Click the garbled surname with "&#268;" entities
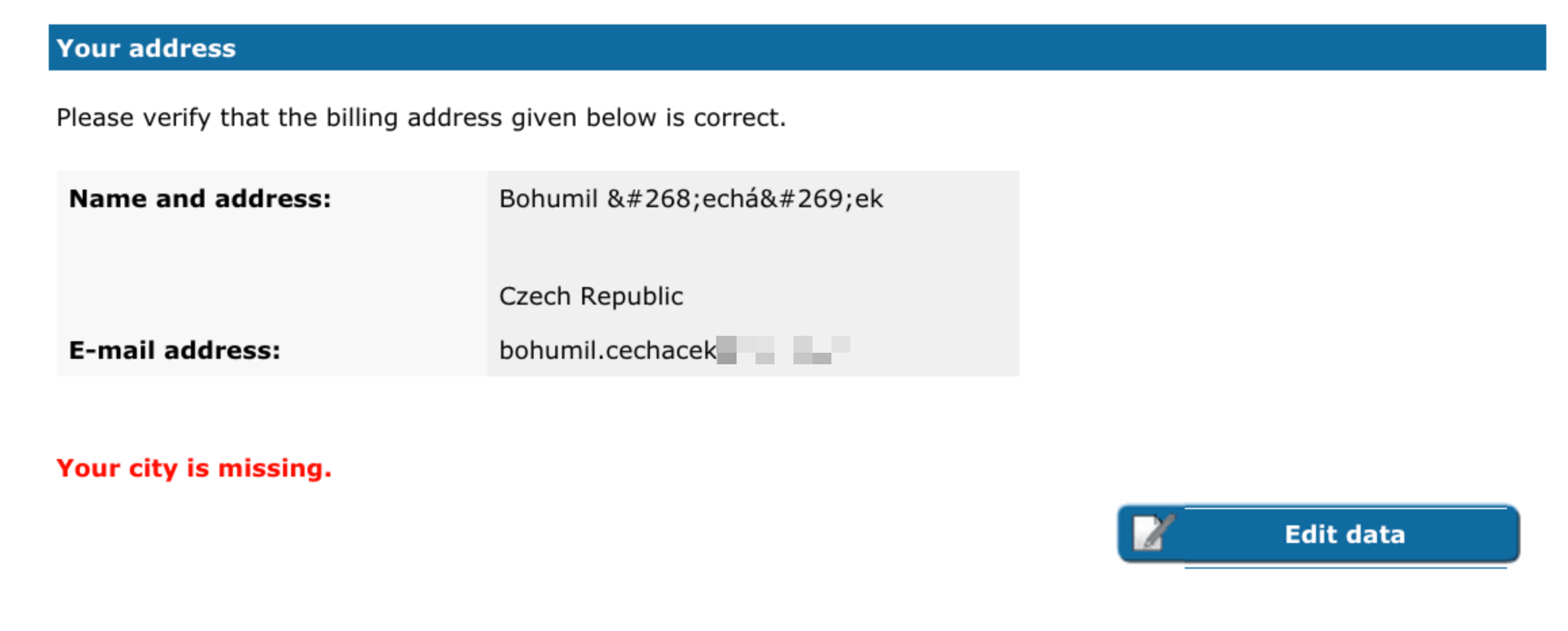 point(745,199)
